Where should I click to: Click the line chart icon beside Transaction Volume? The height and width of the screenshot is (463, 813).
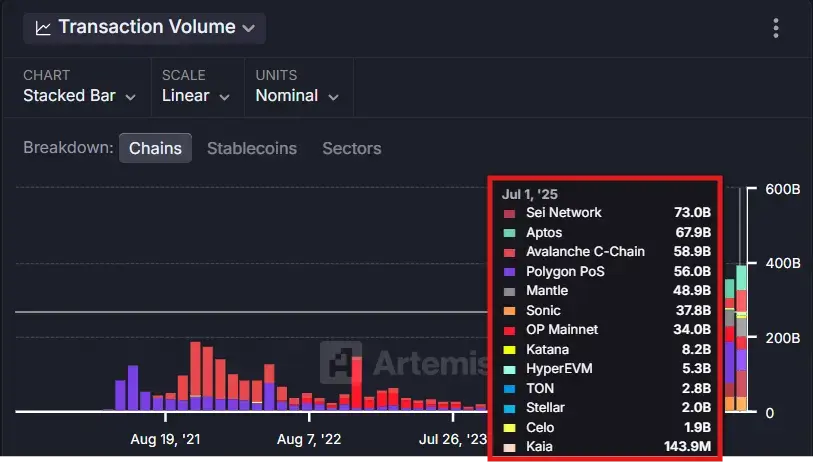[x=43, y=28]
